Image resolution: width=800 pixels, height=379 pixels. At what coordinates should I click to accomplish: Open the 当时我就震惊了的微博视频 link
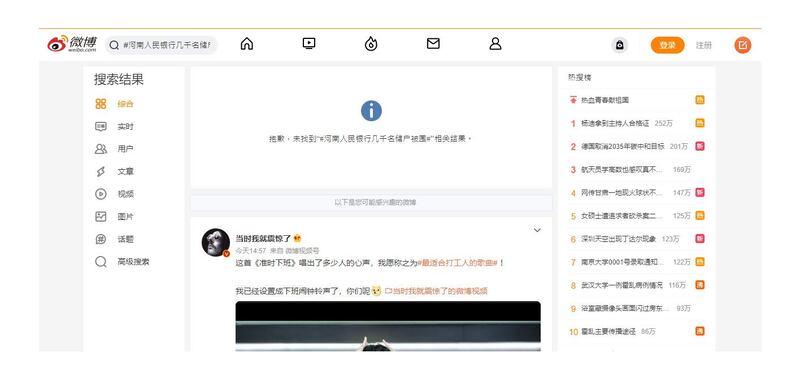click(x=436, y=291)
